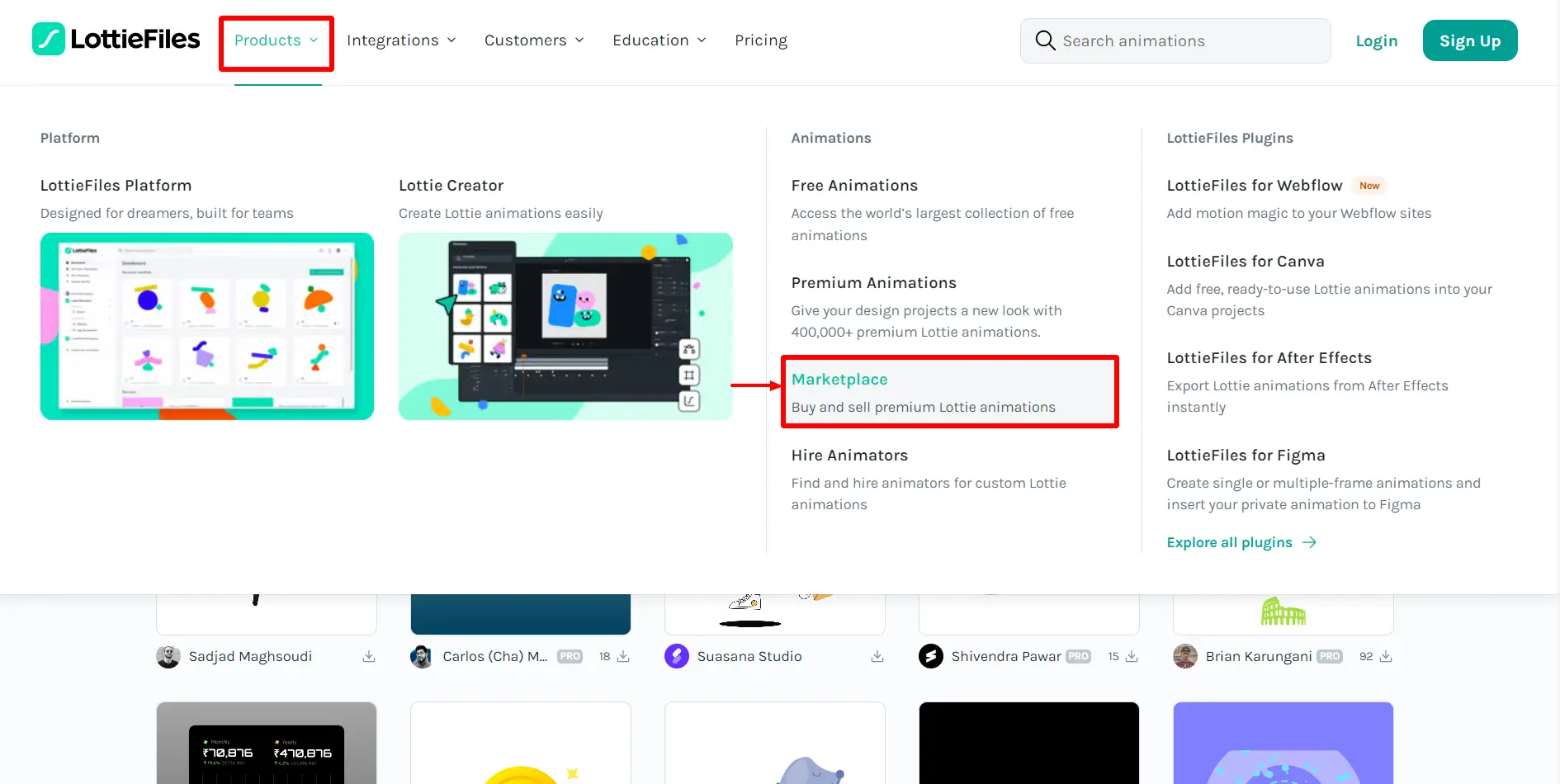
Task: Click the New badge beside LottieFiles for Webflow
Action: tap(1369, 186)
